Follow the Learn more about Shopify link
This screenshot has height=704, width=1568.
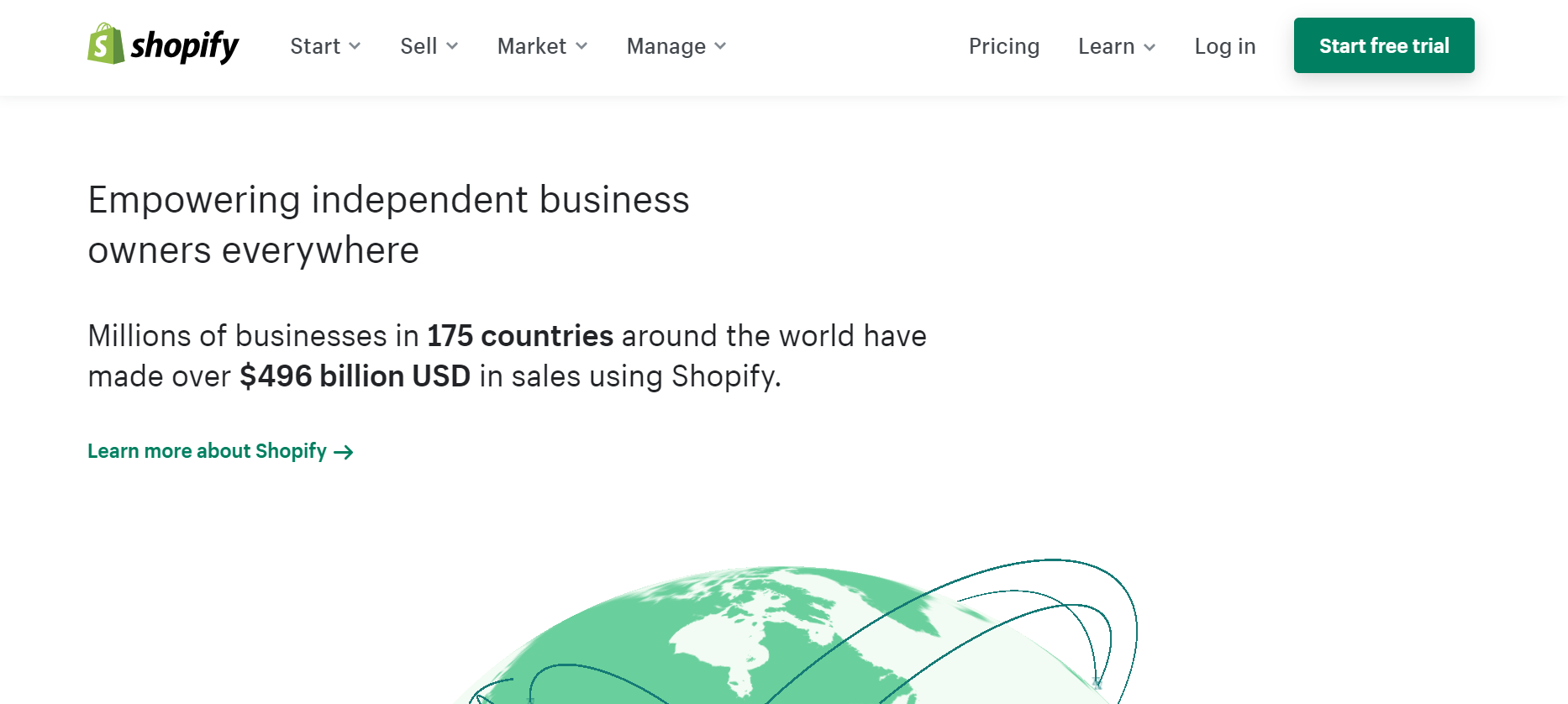point(207,451)
